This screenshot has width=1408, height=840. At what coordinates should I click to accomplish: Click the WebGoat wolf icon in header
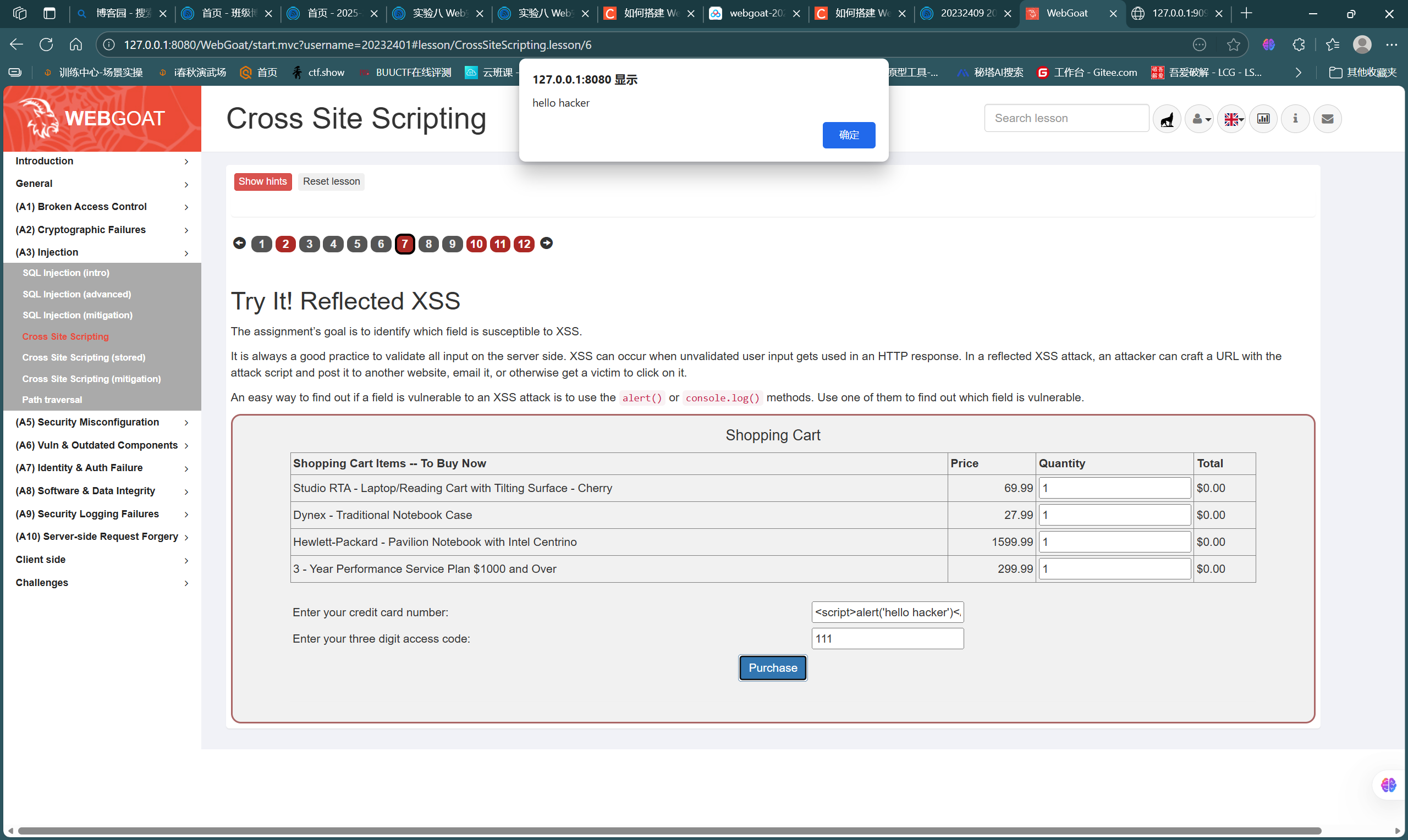coord(1167,119)
